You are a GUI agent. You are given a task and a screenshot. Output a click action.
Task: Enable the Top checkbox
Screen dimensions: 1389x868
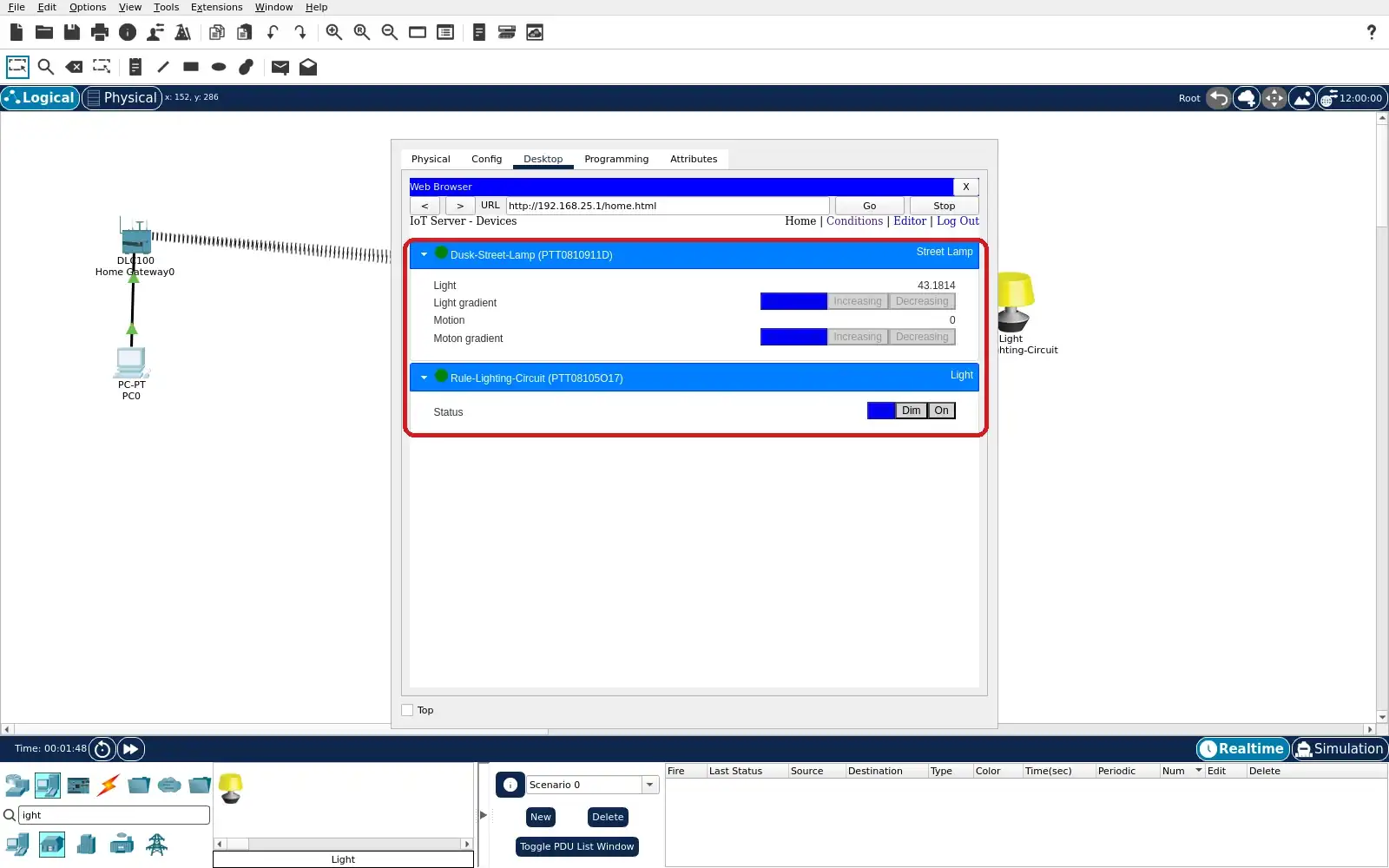coord(407,710)
